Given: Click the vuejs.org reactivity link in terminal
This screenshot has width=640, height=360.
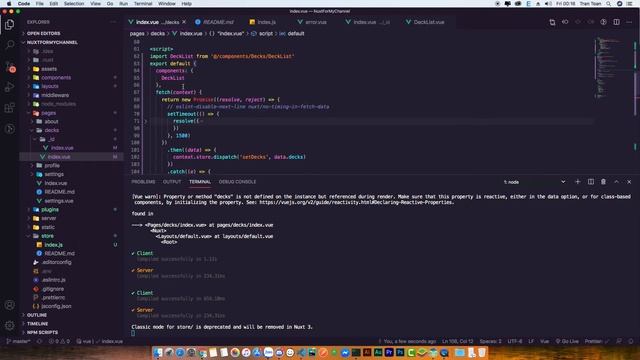Looking at the screenshot, I should (356, 202).
